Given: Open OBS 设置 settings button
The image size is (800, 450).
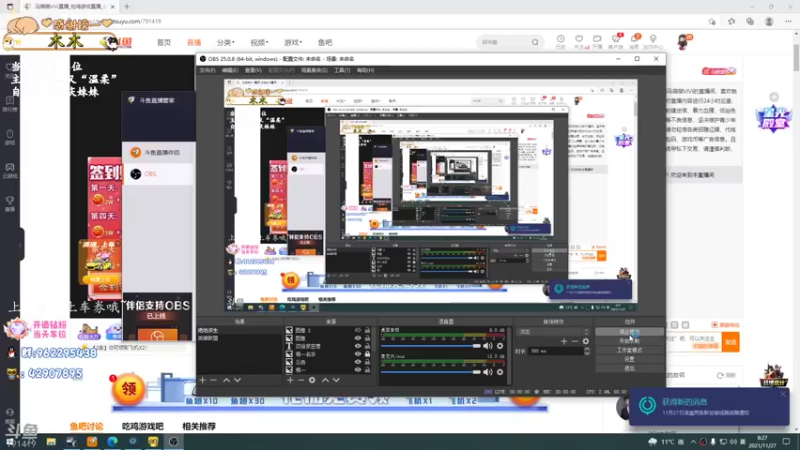Looking at the screenshot, I should 629,359.
